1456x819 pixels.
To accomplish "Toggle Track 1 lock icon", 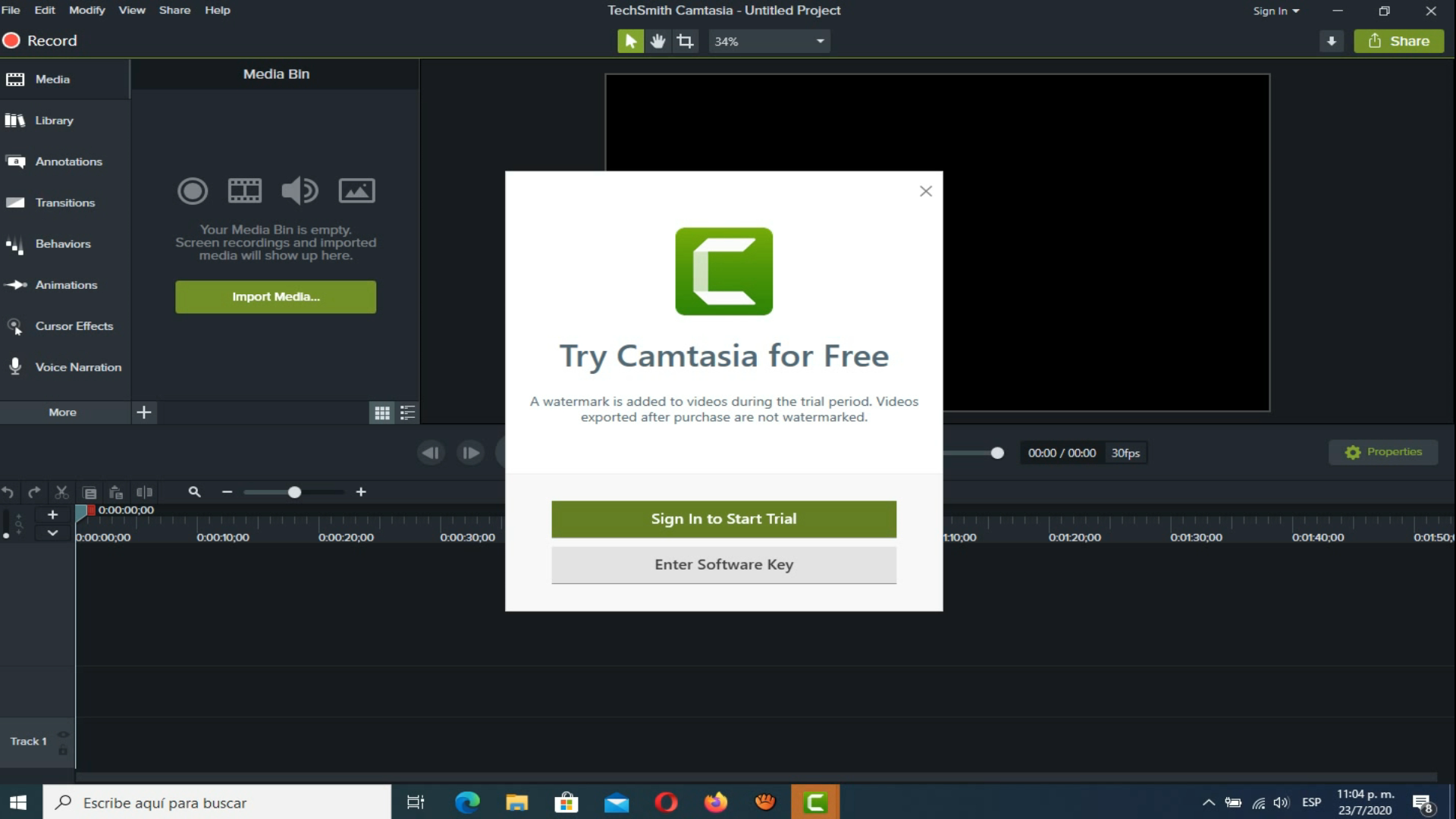I will (63, 750).
